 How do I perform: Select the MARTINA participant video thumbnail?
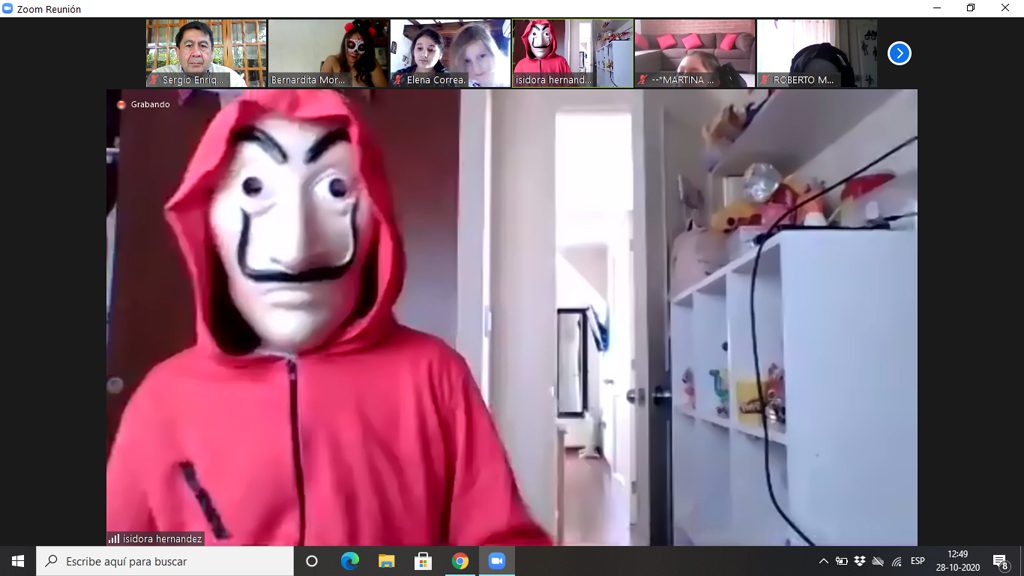[x=695, y=53]
